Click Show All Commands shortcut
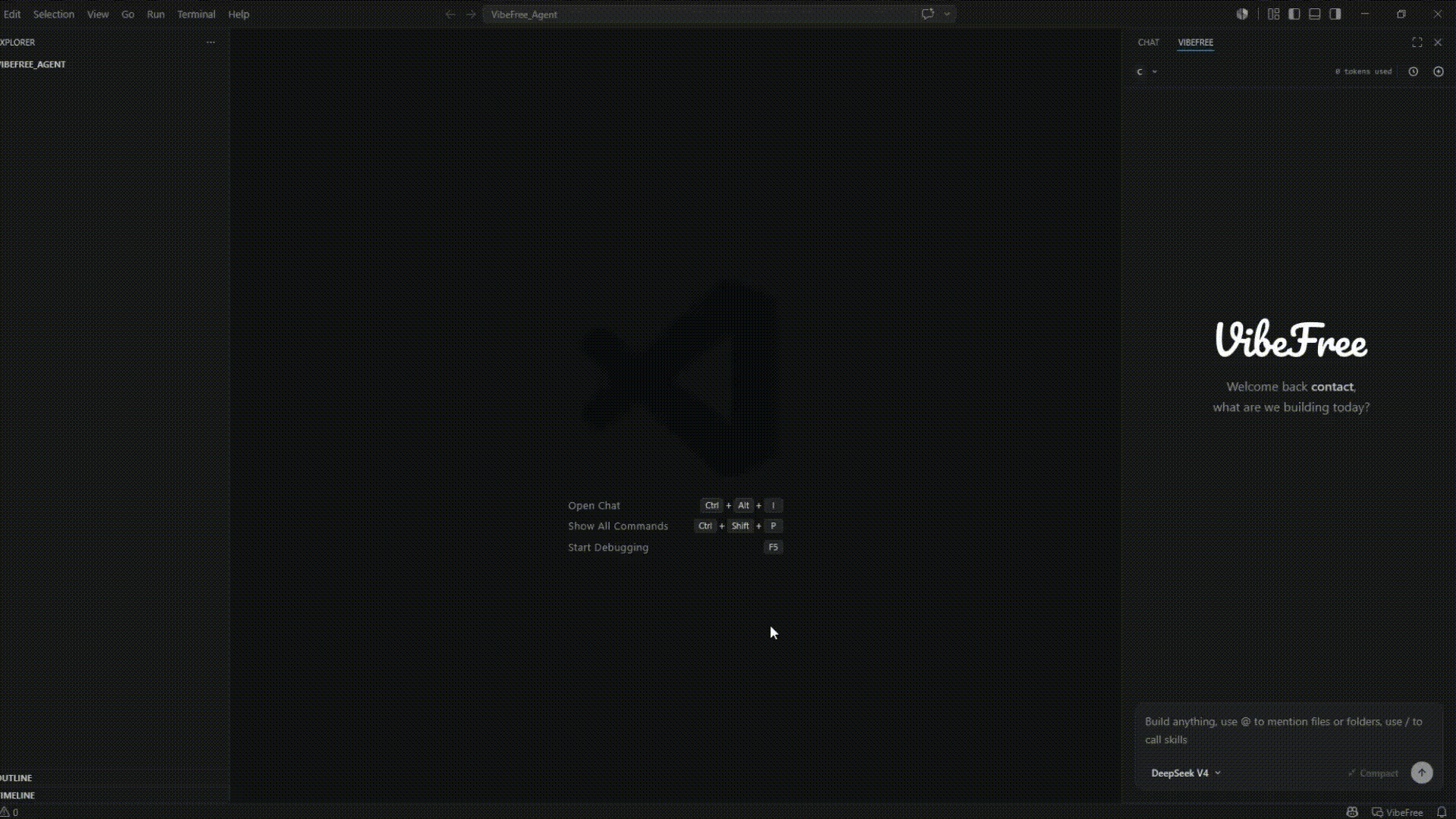The width and height of the screenshot is (1456, 819). [x=618, y=526]
